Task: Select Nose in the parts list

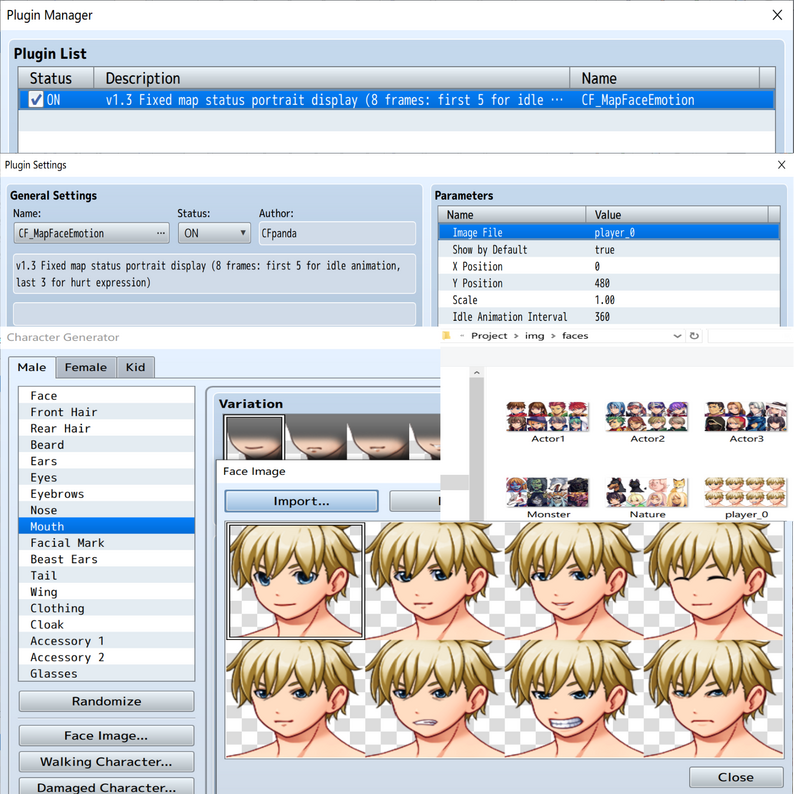Action: coord(106,510)
